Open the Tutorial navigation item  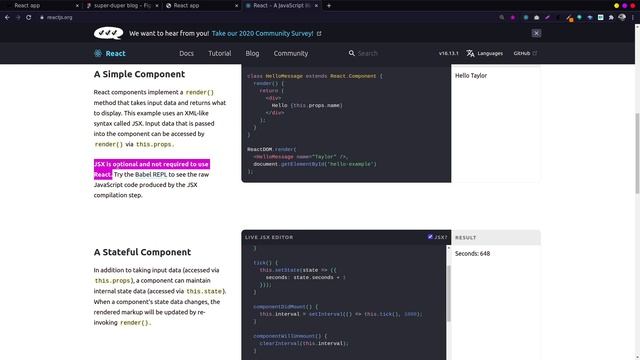coord(220,53)
